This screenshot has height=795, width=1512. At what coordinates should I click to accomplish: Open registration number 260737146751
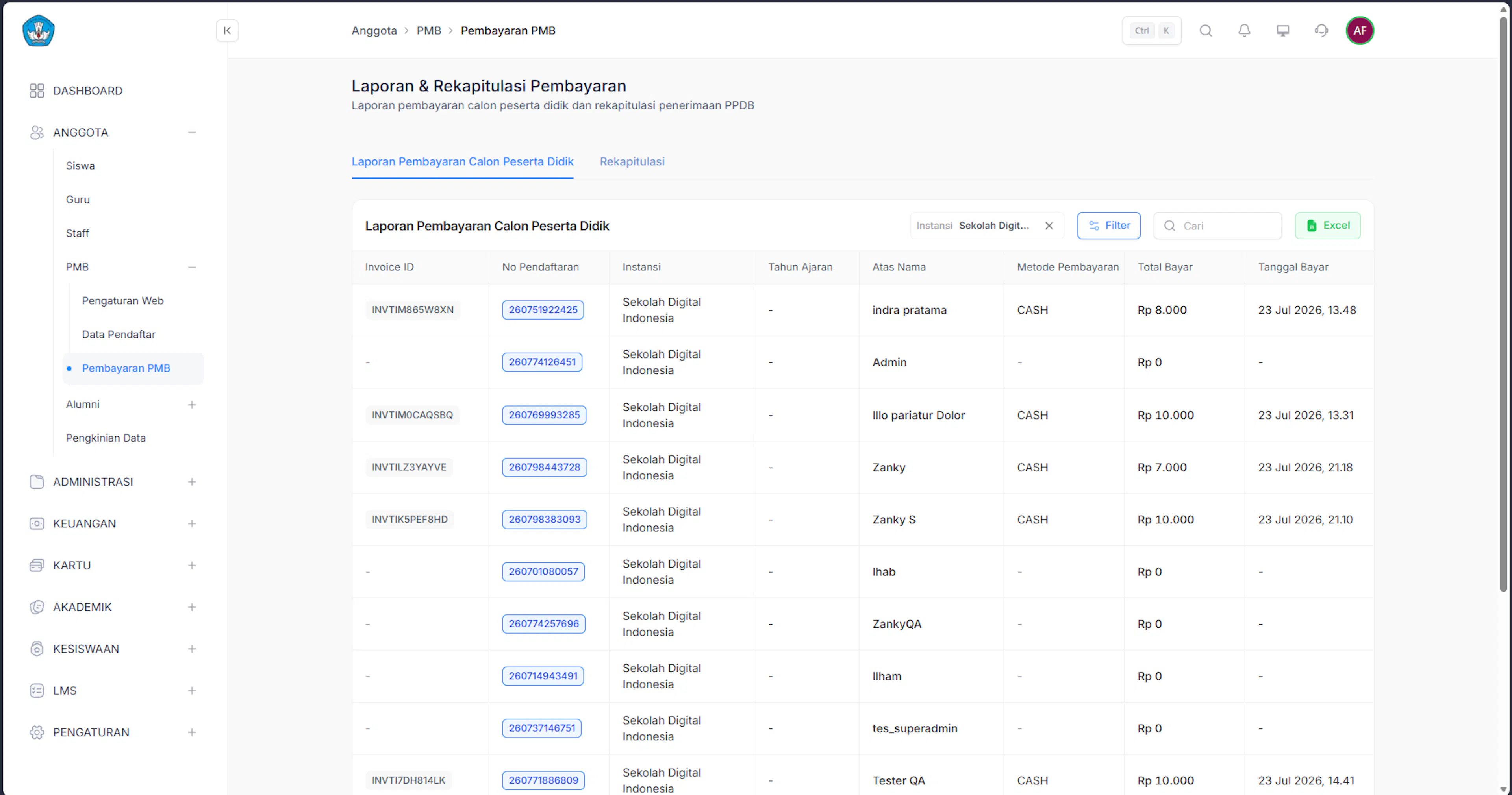[542, 728]
